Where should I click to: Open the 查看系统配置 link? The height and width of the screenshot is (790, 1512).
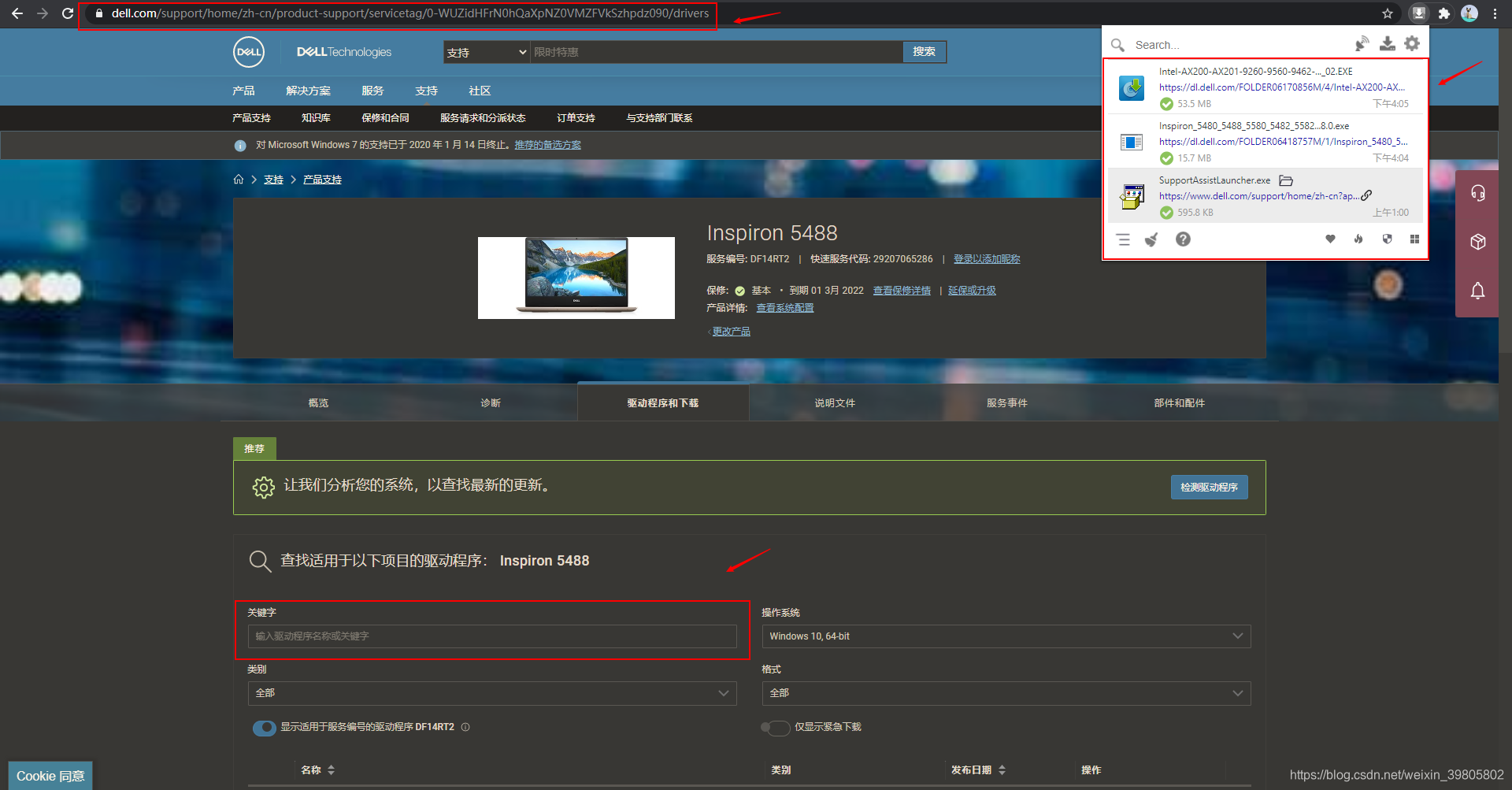(x=785, y=308)
